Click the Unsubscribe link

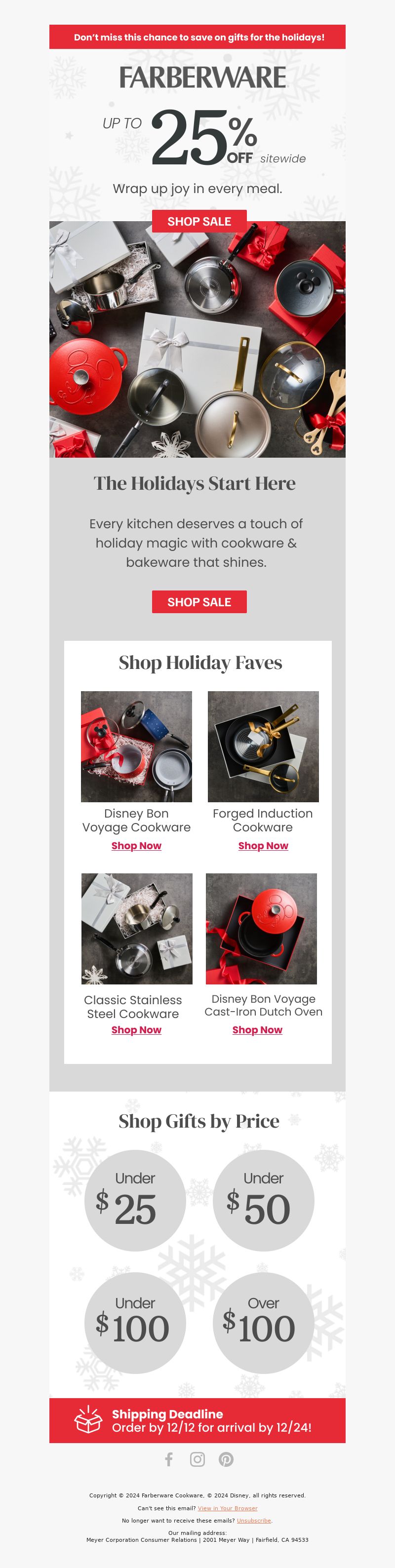(x=254, y=1520)
